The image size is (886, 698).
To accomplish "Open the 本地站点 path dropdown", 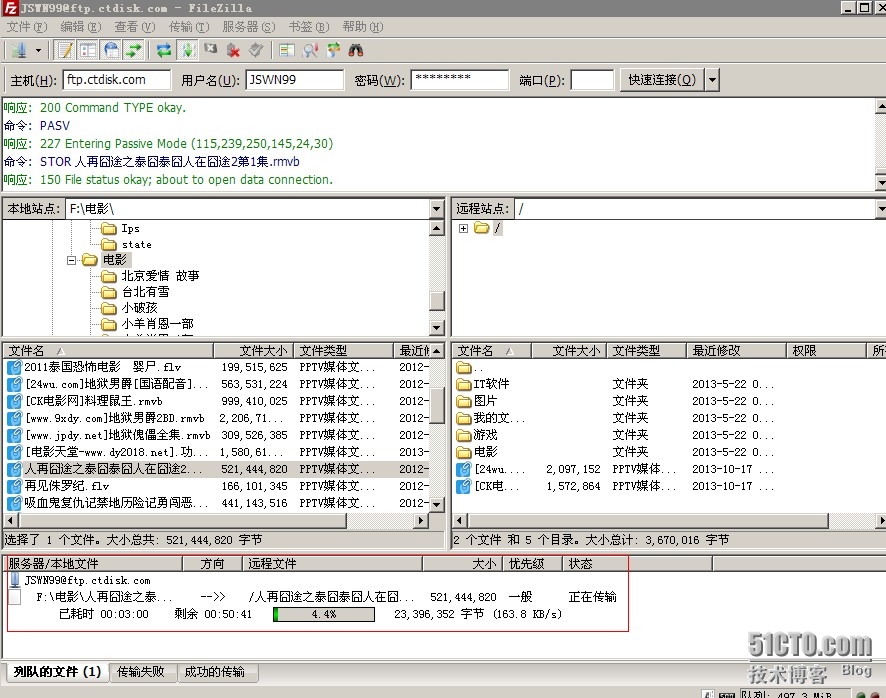I will [x=436, y=209].
